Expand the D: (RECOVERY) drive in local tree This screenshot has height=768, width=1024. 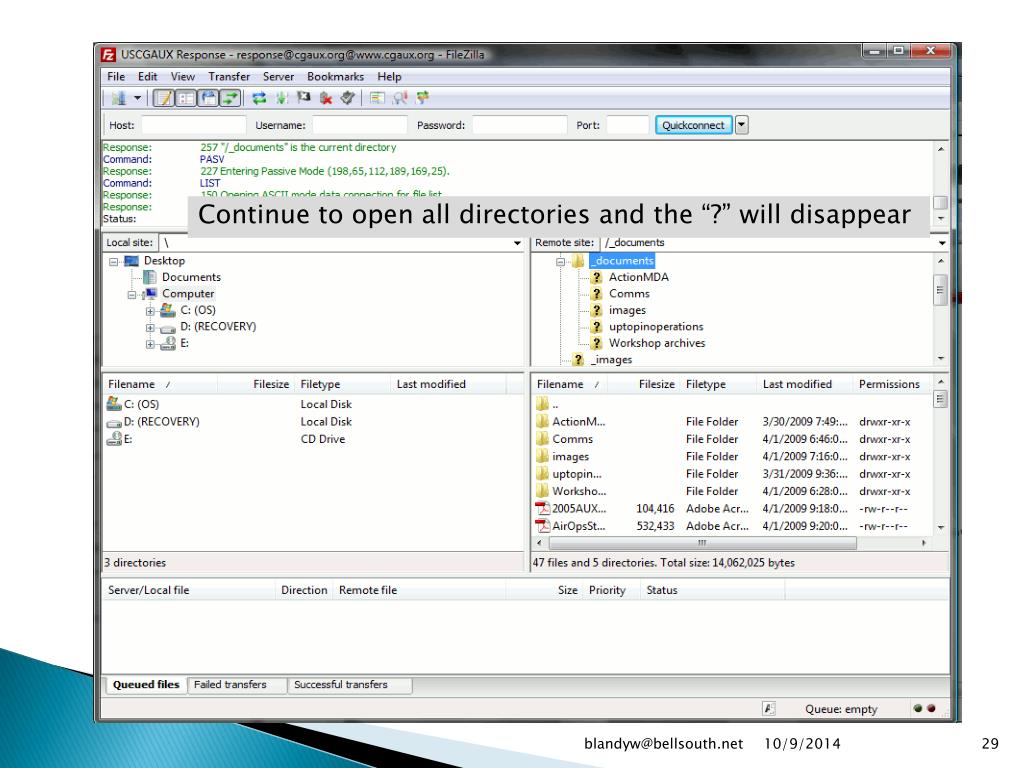click(x=150, y=327)
